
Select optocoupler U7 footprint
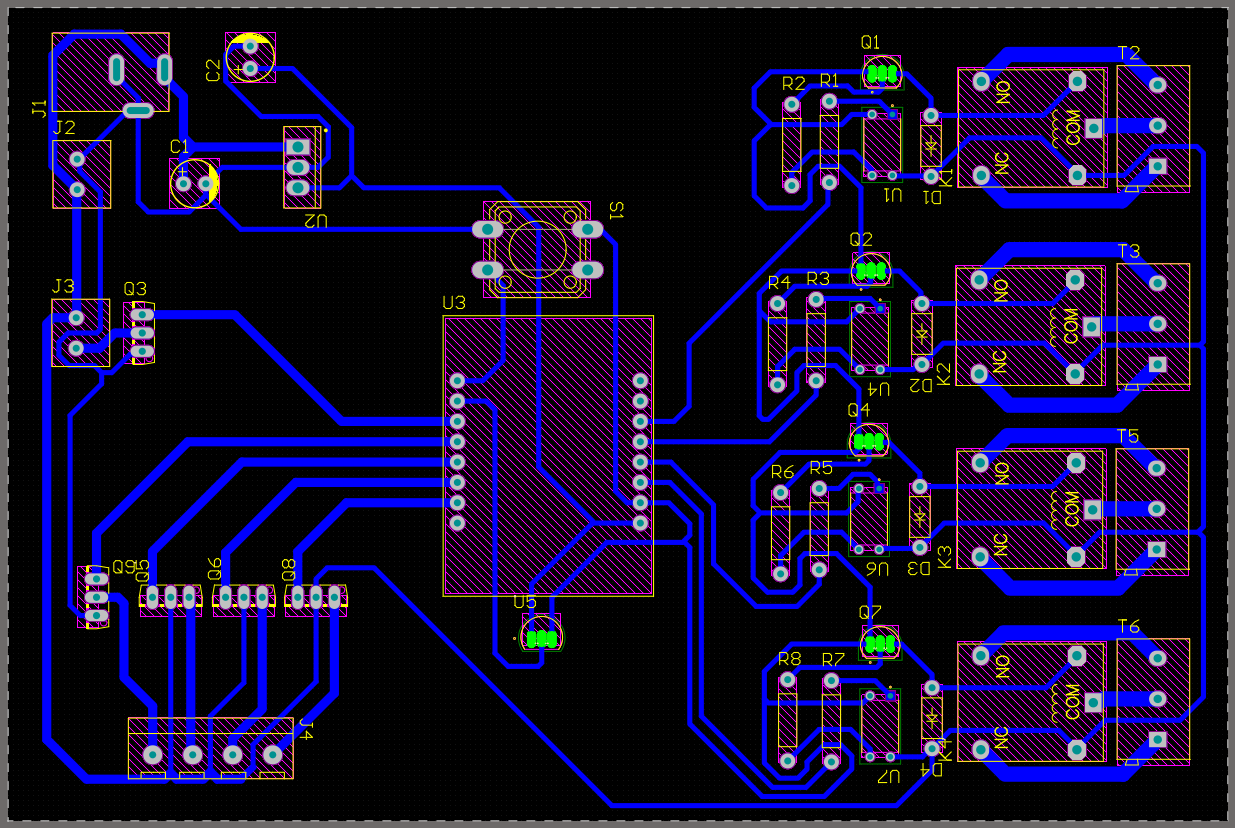pyautogui.click(x=881, y=724)
